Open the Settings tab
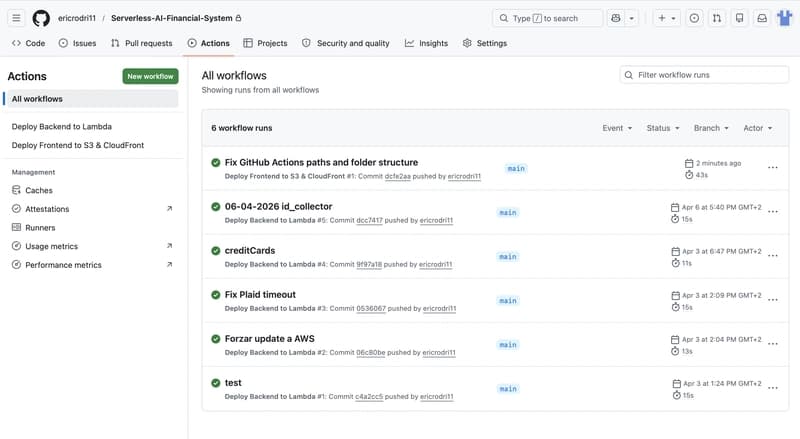This screenshot has width=800, height=439. coord(485,43)
